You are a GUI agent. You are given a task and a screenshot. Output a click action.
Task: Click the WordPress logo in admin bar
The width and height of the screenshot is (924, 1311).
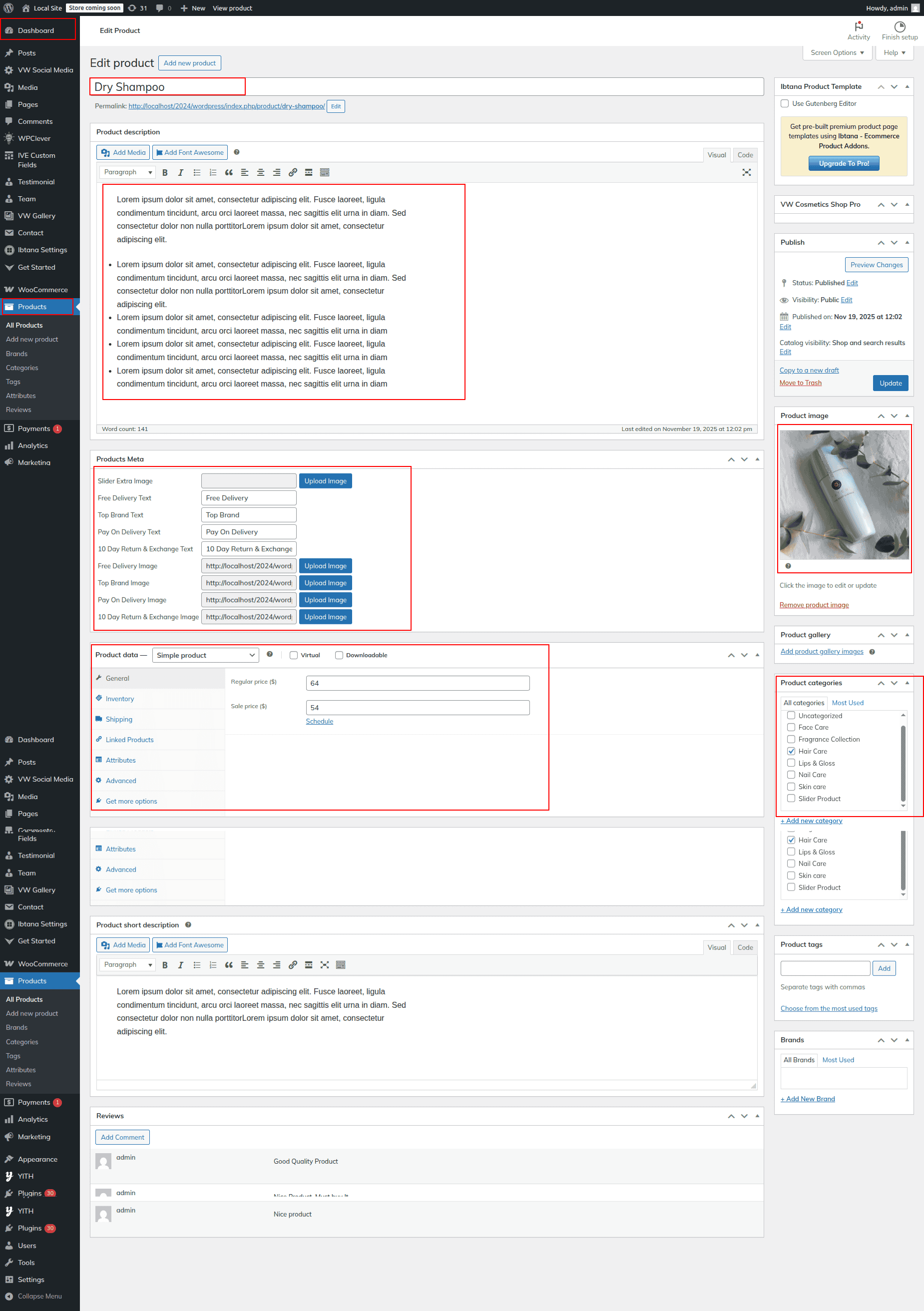8,8
